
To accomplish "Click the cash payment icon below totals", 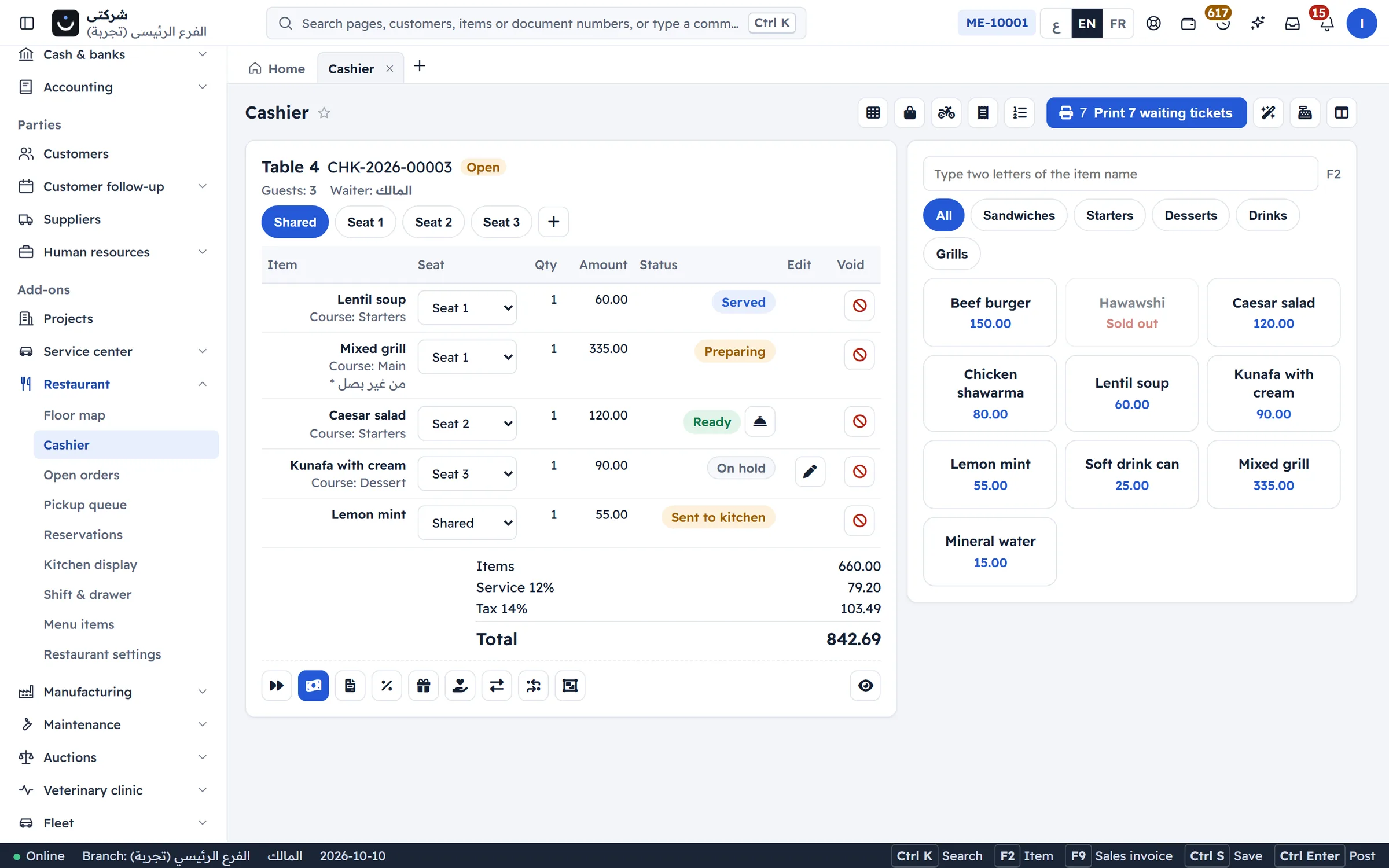I will coord(313,686).
